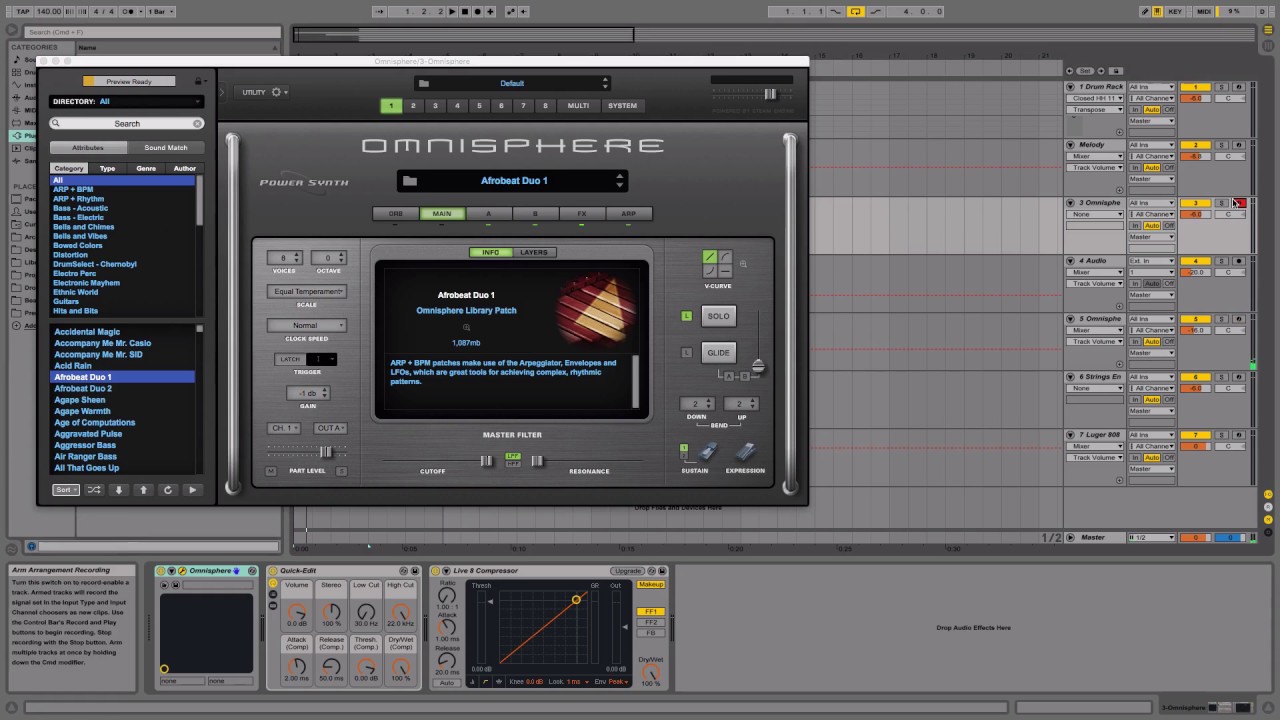Go to previous patch with up arrow

(x=143, y=490)
